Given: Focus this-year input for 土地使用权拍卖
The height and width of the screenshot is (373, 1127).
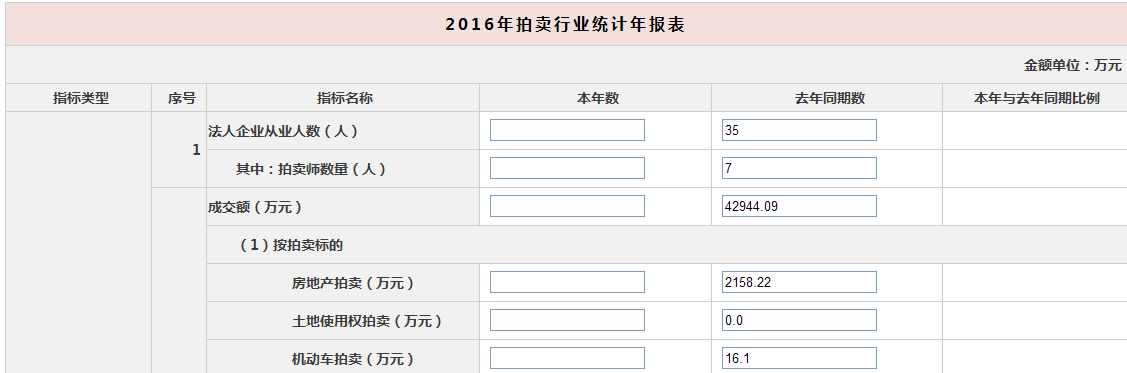Looking at the screenshot, I should tap(567, 321).
